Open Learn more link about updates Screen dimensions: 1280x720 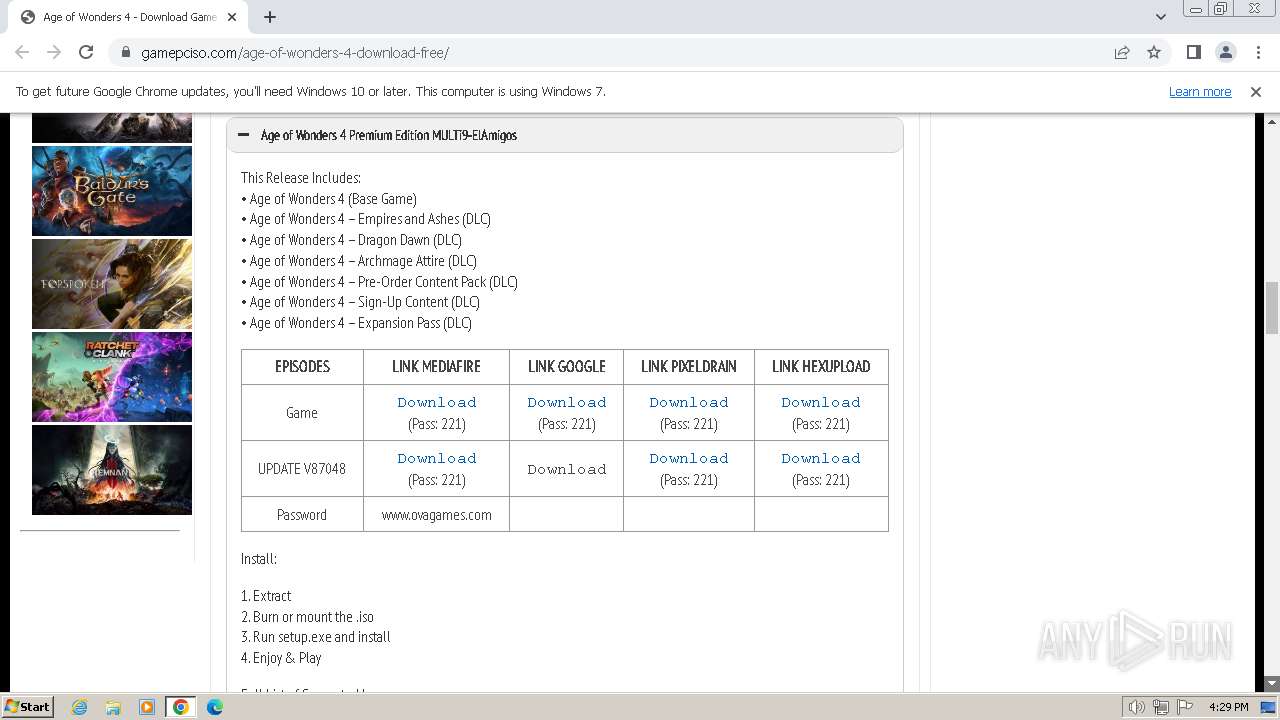coord(1200,91)
